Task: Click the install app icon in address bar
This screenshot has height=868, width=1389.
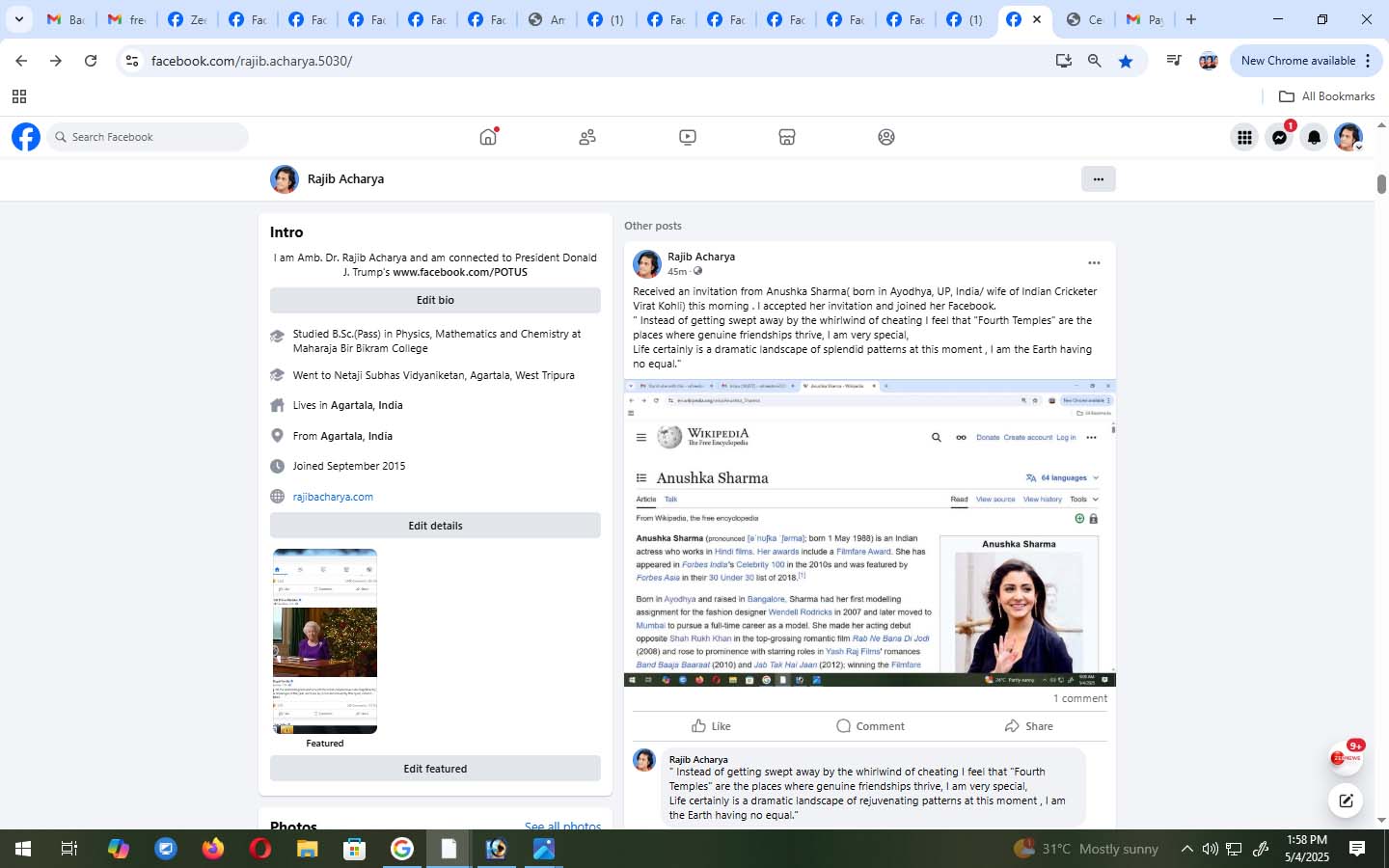Action: click(1063, 61)
